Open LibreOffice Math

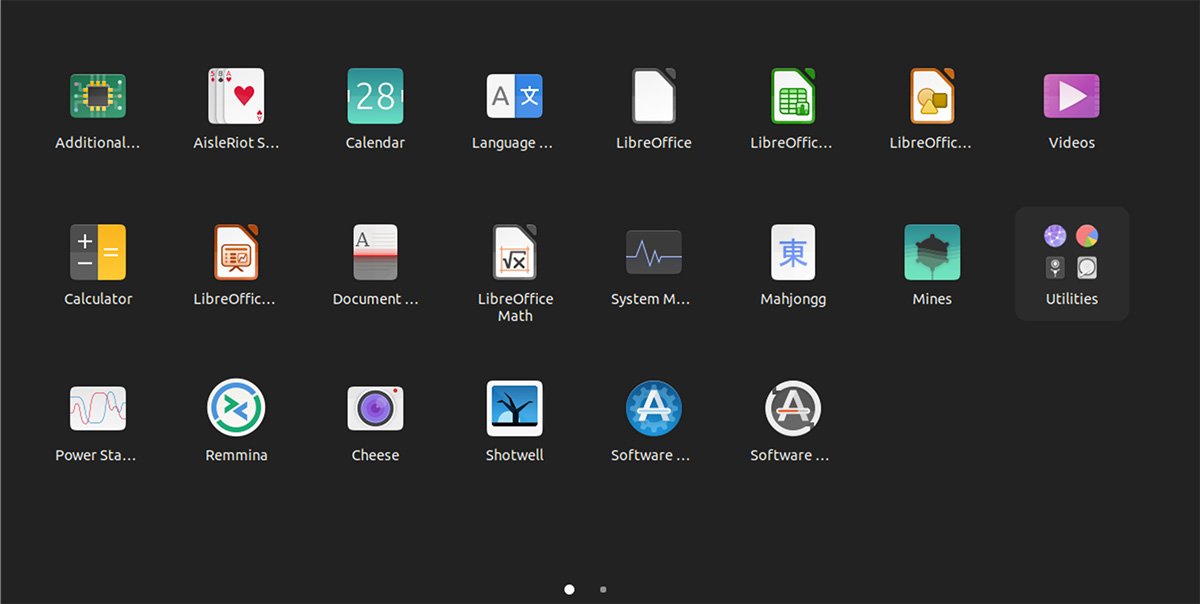[x=514, y=253]
